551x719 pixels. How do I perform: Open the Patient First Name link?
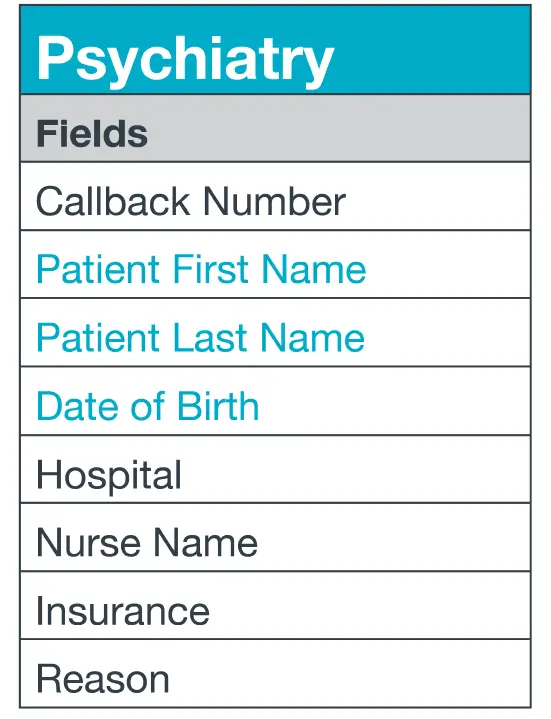click(201, 269)
